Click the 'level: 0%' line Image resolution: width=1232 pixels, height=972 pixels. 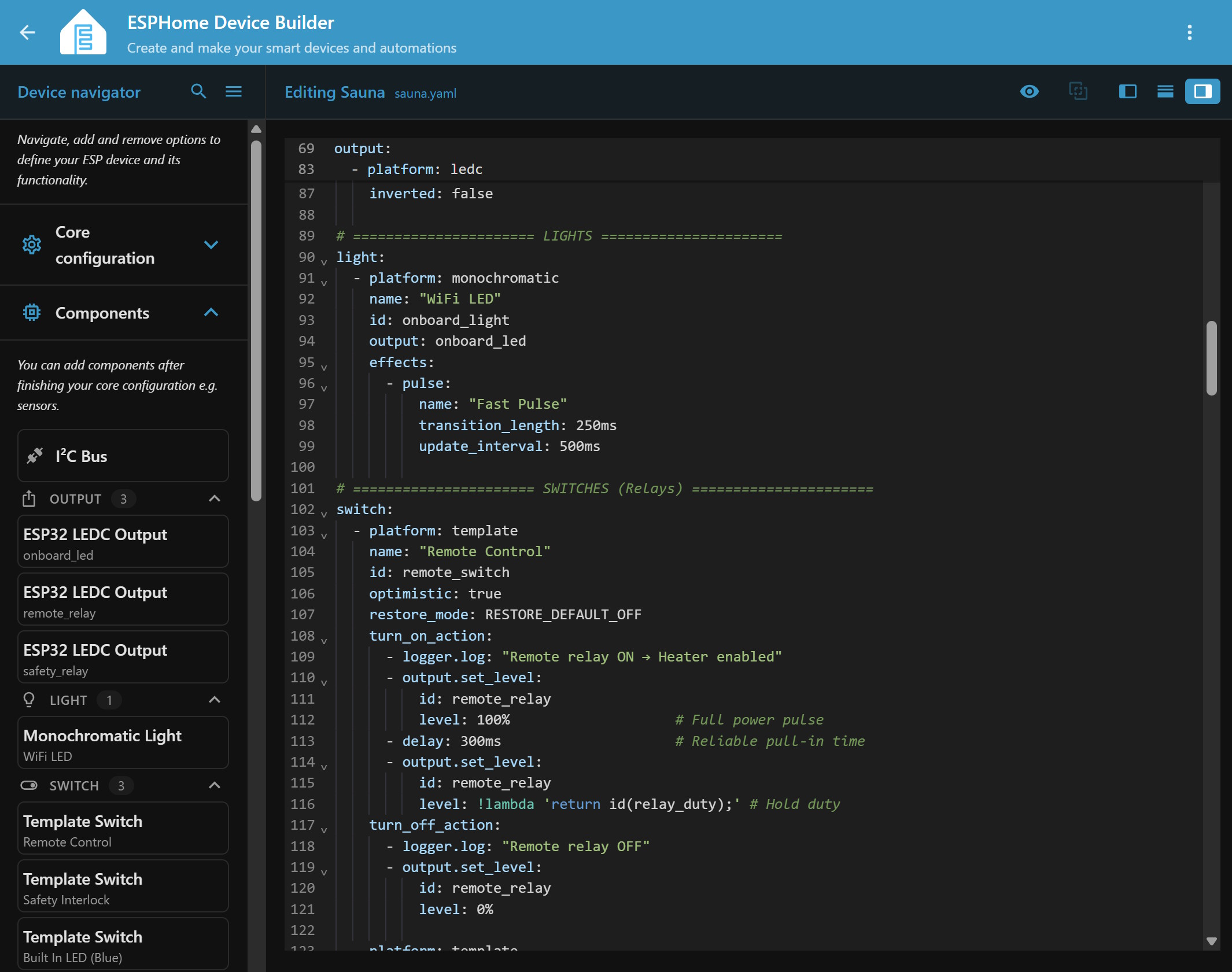point(456,909)
